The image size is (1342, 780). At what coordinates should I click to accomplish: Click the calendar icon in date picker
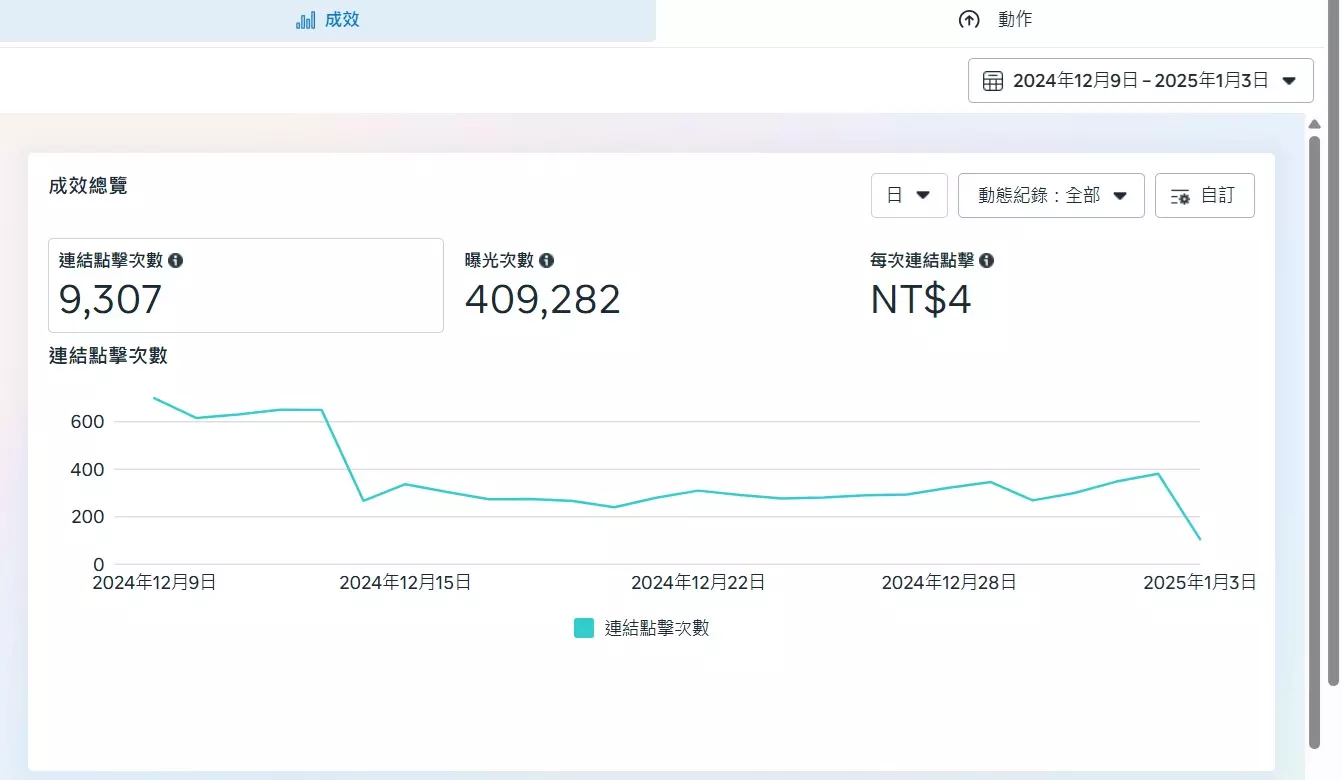[993, 81]
